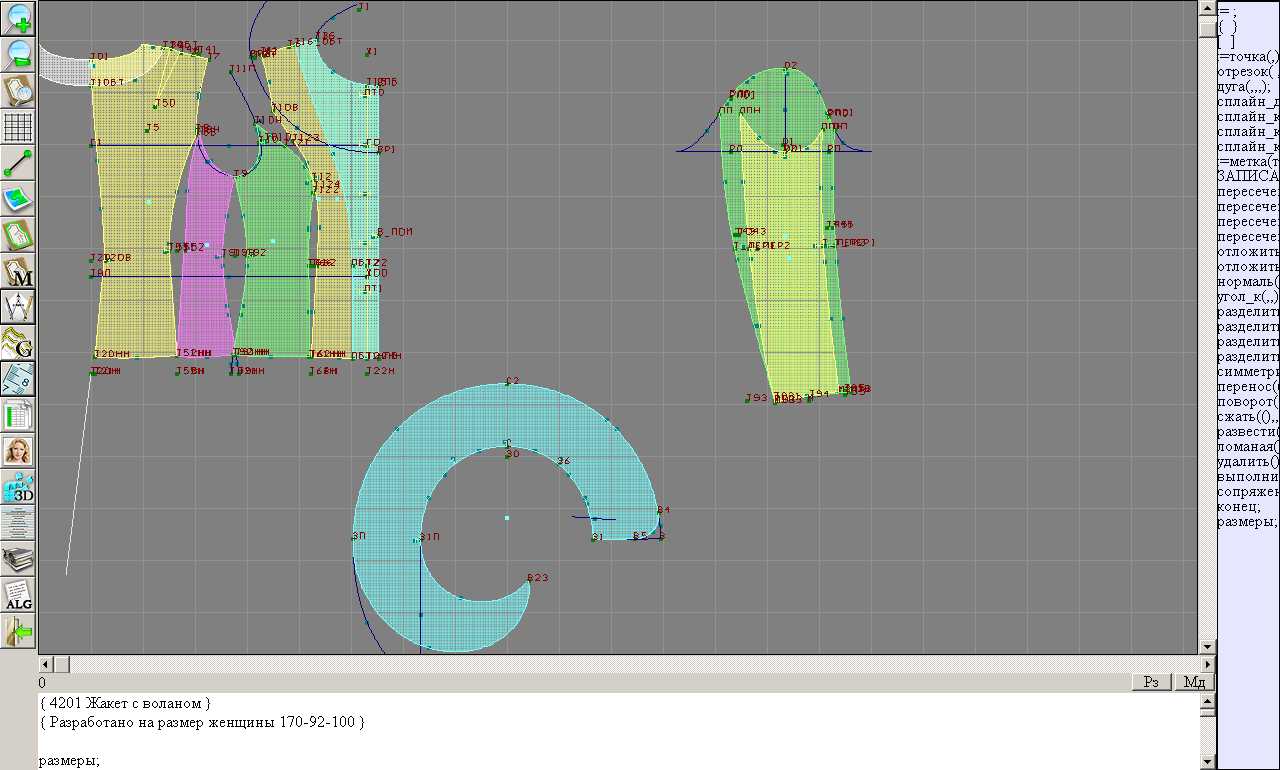Viewport: 1280px width, 770px height.
Task: Select the line segment tool icon
Action: (x=19, y=163)
